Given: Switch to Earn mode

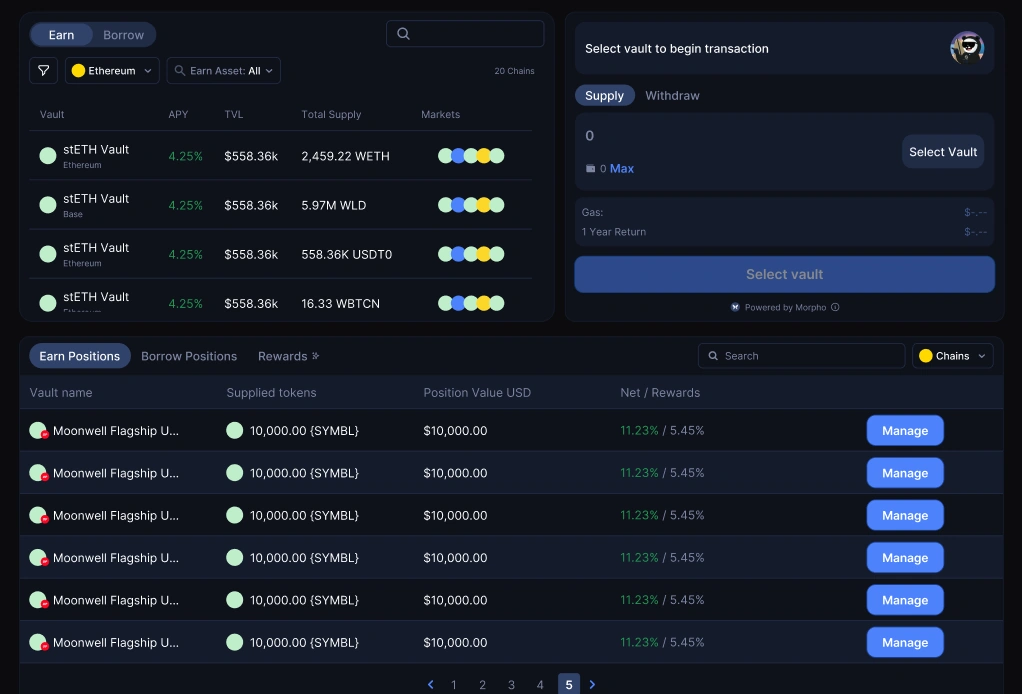Looking at the screenshot, I should 61,35.
